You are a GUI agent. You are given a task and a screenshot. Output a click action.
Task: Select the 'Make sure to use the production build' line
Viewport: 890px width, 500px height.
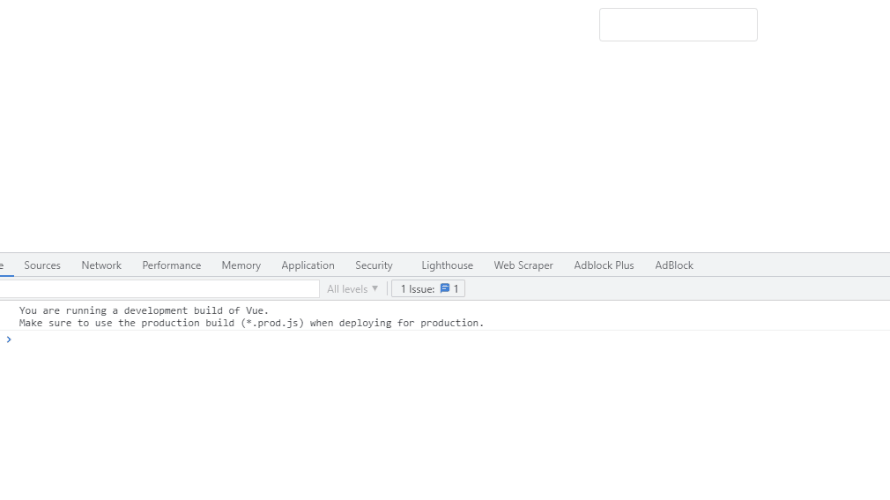point(251,323)
